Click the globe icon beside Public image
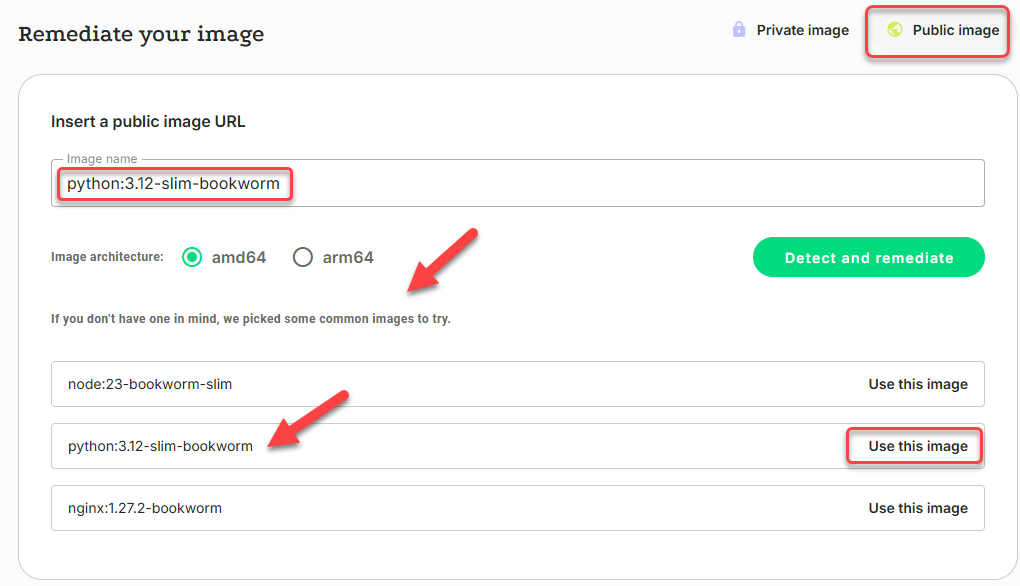The height and width of the screenshot is (586, 1020). [x=895, y=29]
